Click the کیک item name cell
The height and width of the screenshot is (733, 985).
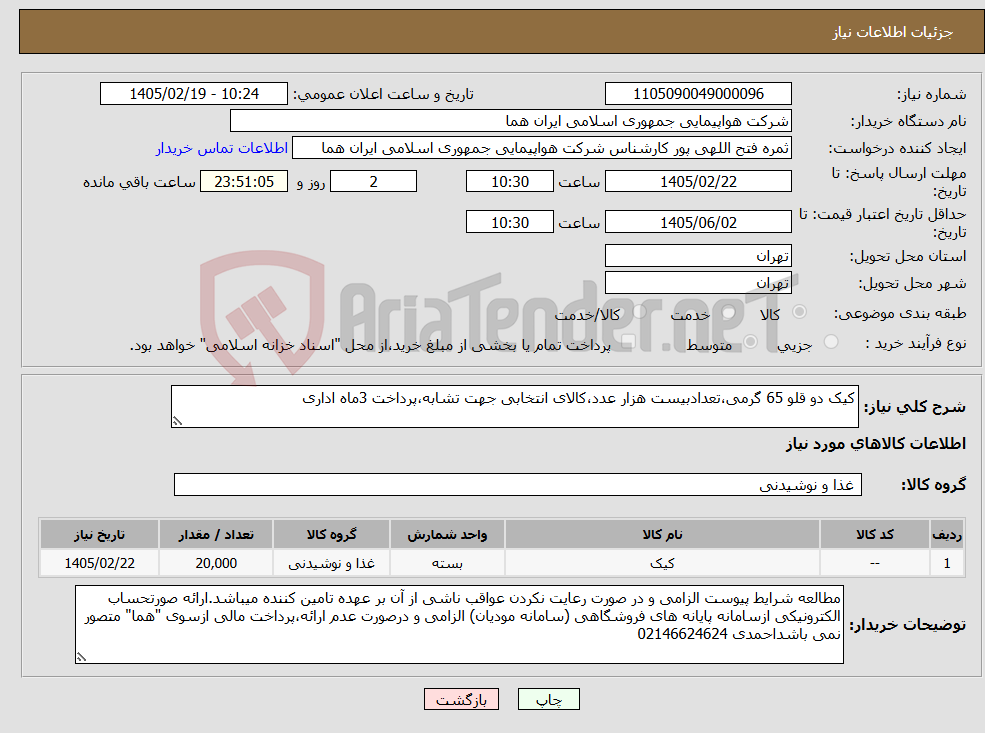pyautogui.click(x=662, y=563)
